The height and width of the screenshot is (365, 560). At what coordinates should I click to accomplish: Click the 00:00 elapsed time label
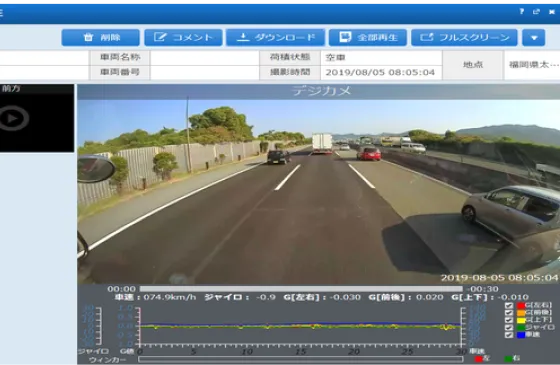click(121, 289)
